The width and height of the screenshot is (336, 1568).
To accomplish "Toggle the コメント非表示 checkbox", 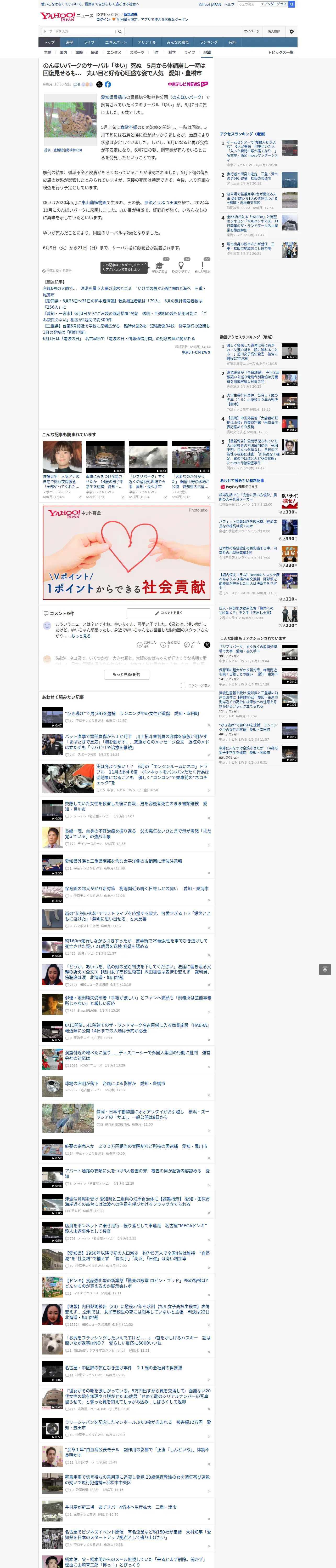I will tap(183, 685).
